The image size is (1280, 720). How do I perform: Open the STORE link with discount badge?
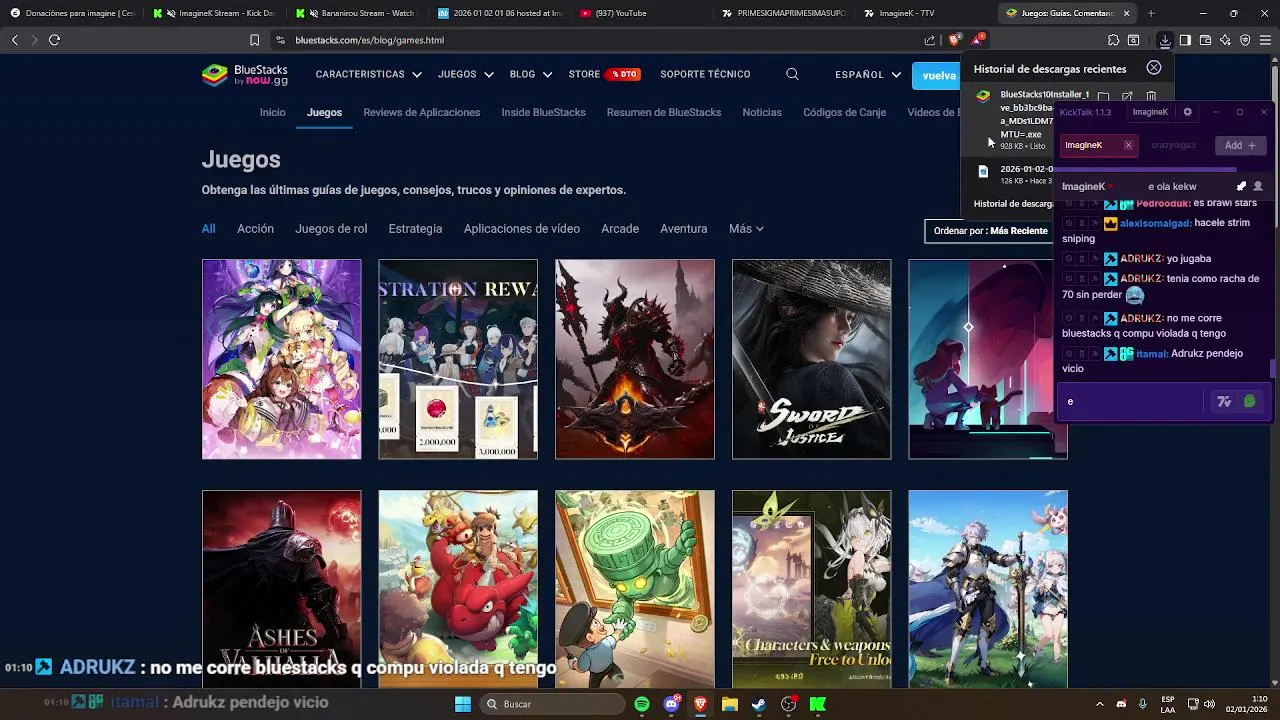pos(604,74)
